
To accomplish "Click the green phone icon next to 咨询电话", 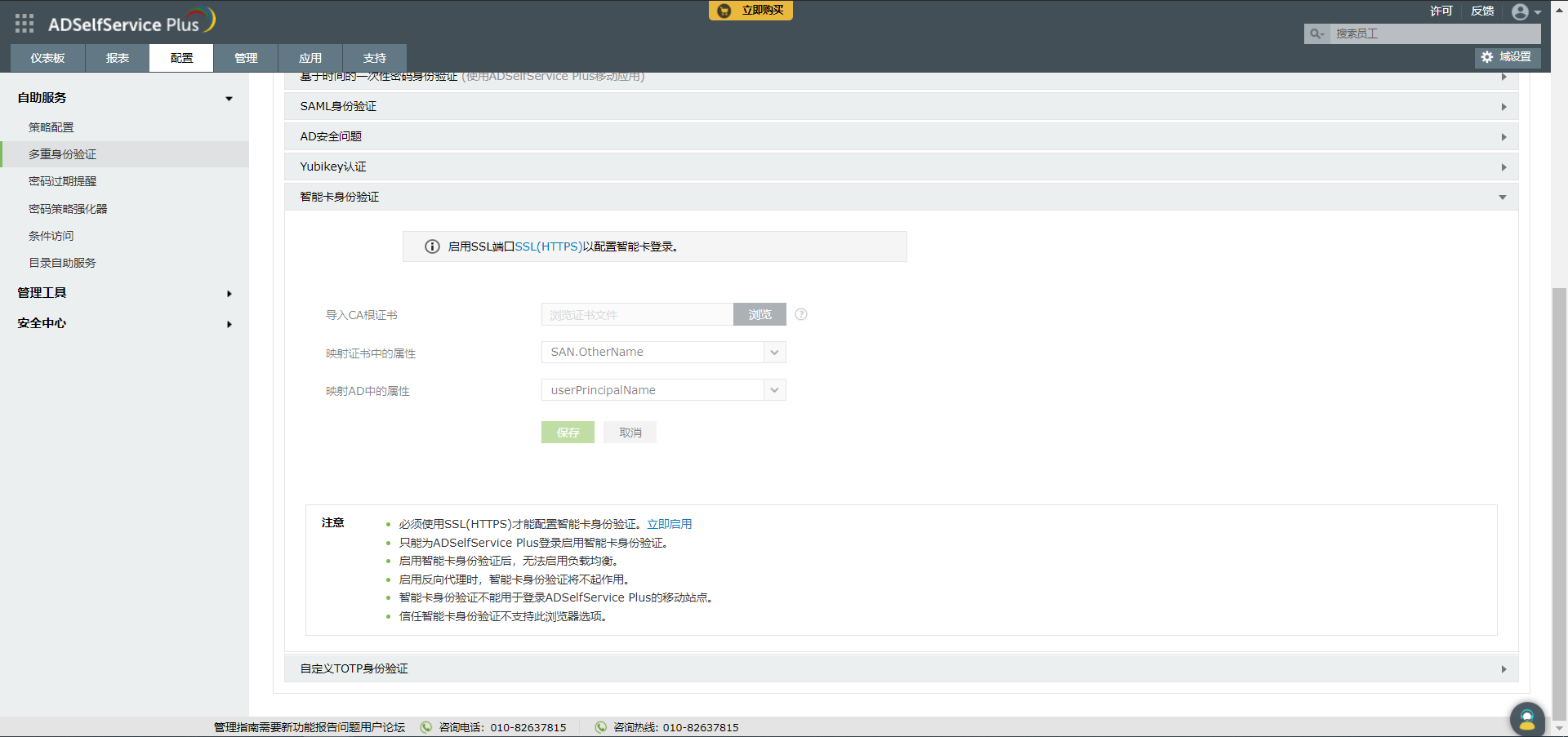I will pyautogui.click(x=425, y=727).
